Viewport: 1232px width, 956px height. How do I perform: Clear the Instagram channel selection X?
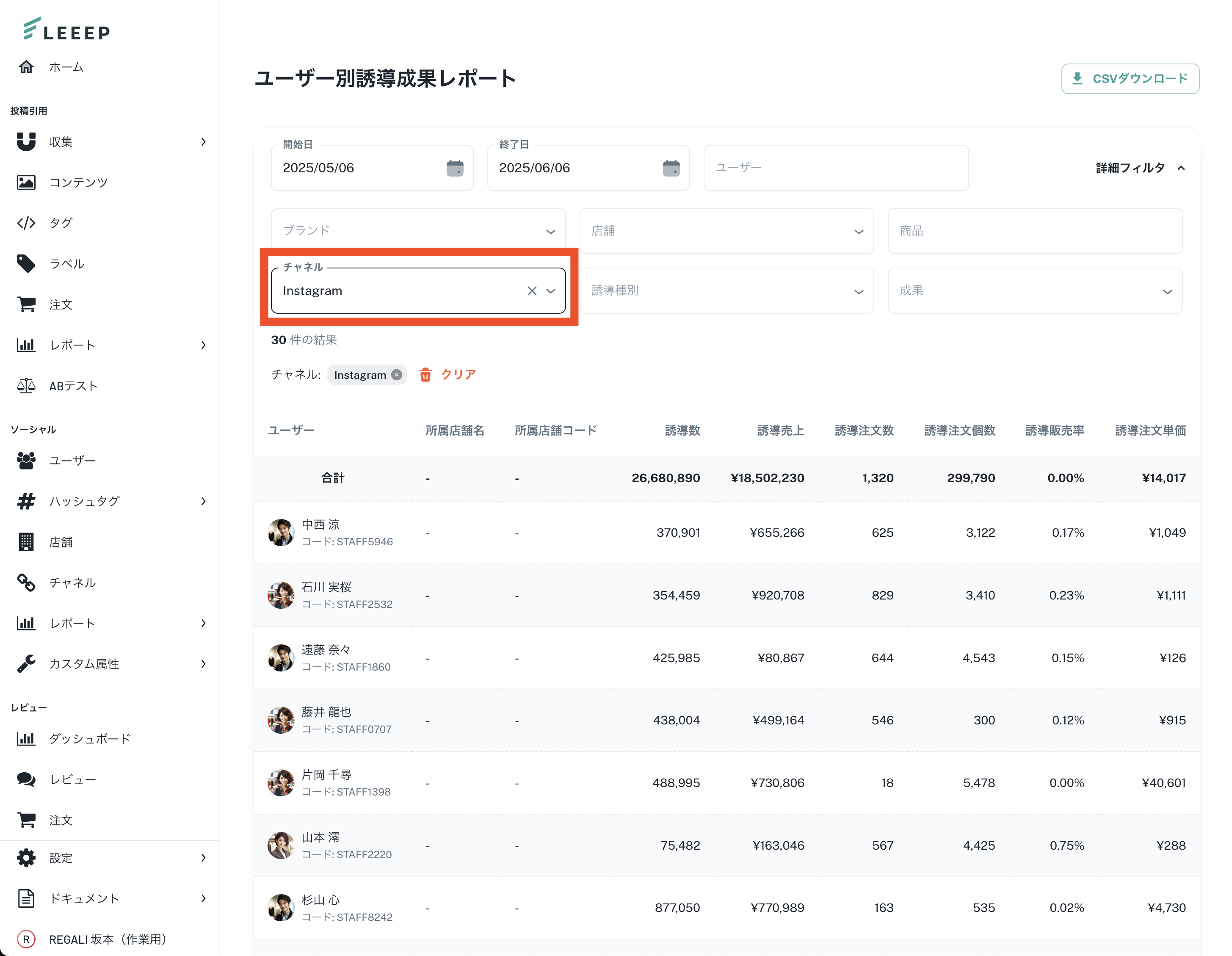point(531,291)
